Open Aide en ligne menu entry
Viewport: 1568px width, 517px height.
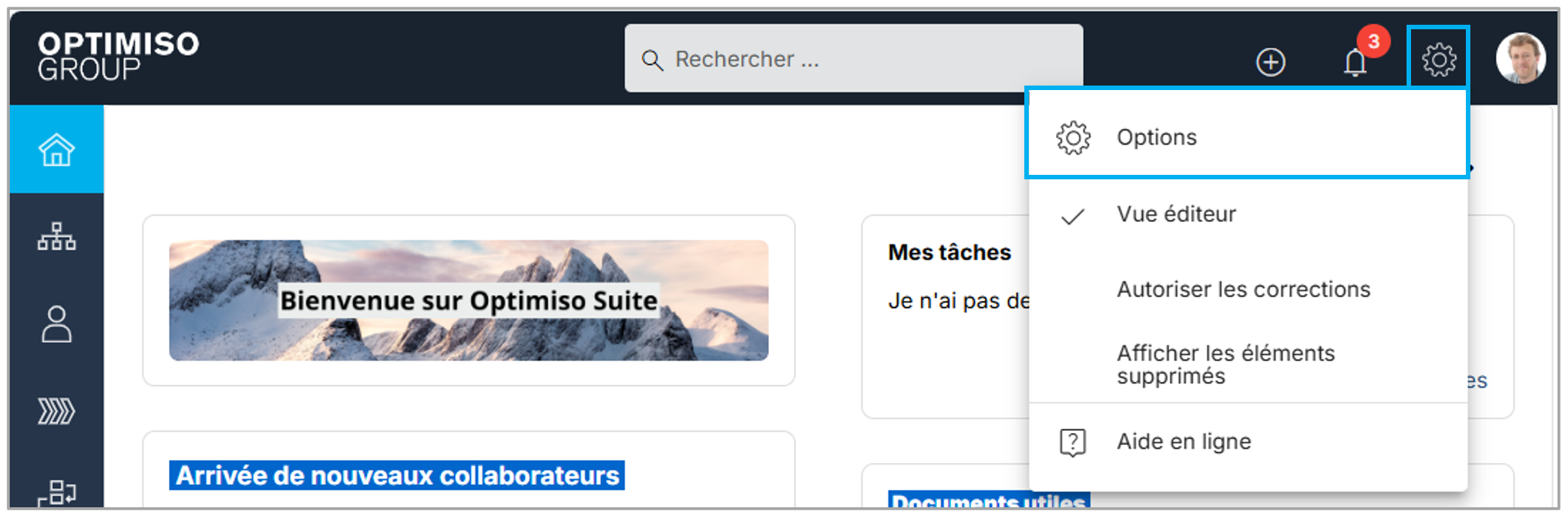tap(1184, 442)
